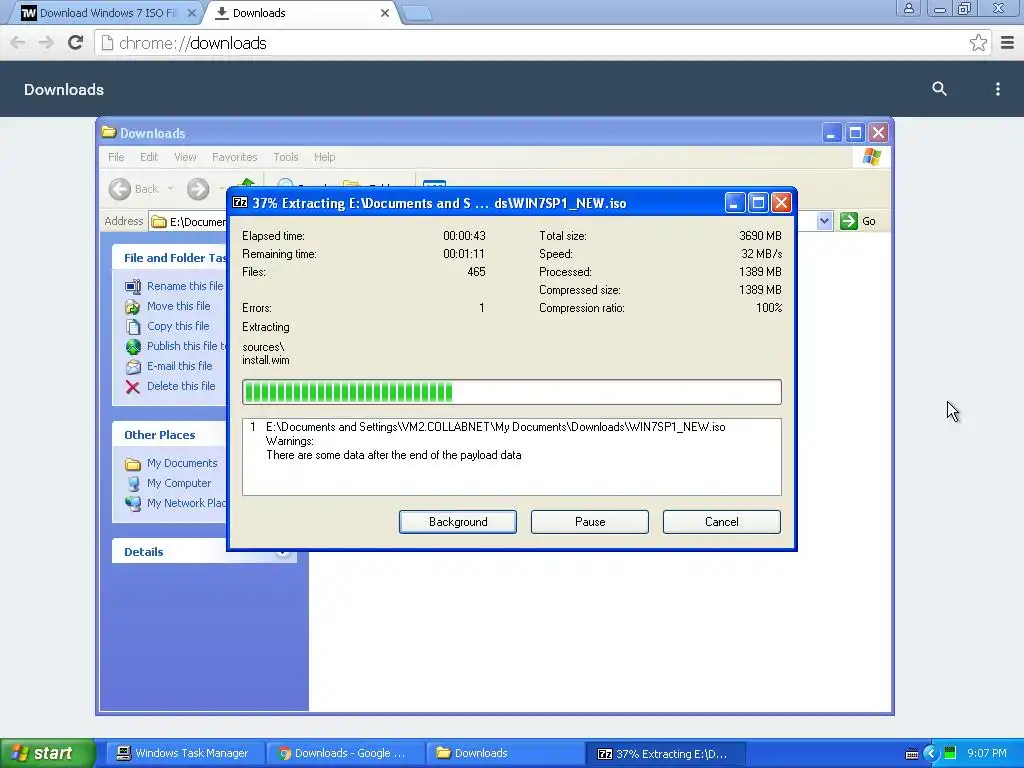Screen dimensions: 1024x768
Task: Click Publish this file to Web
Action: [x=186, y=345]
